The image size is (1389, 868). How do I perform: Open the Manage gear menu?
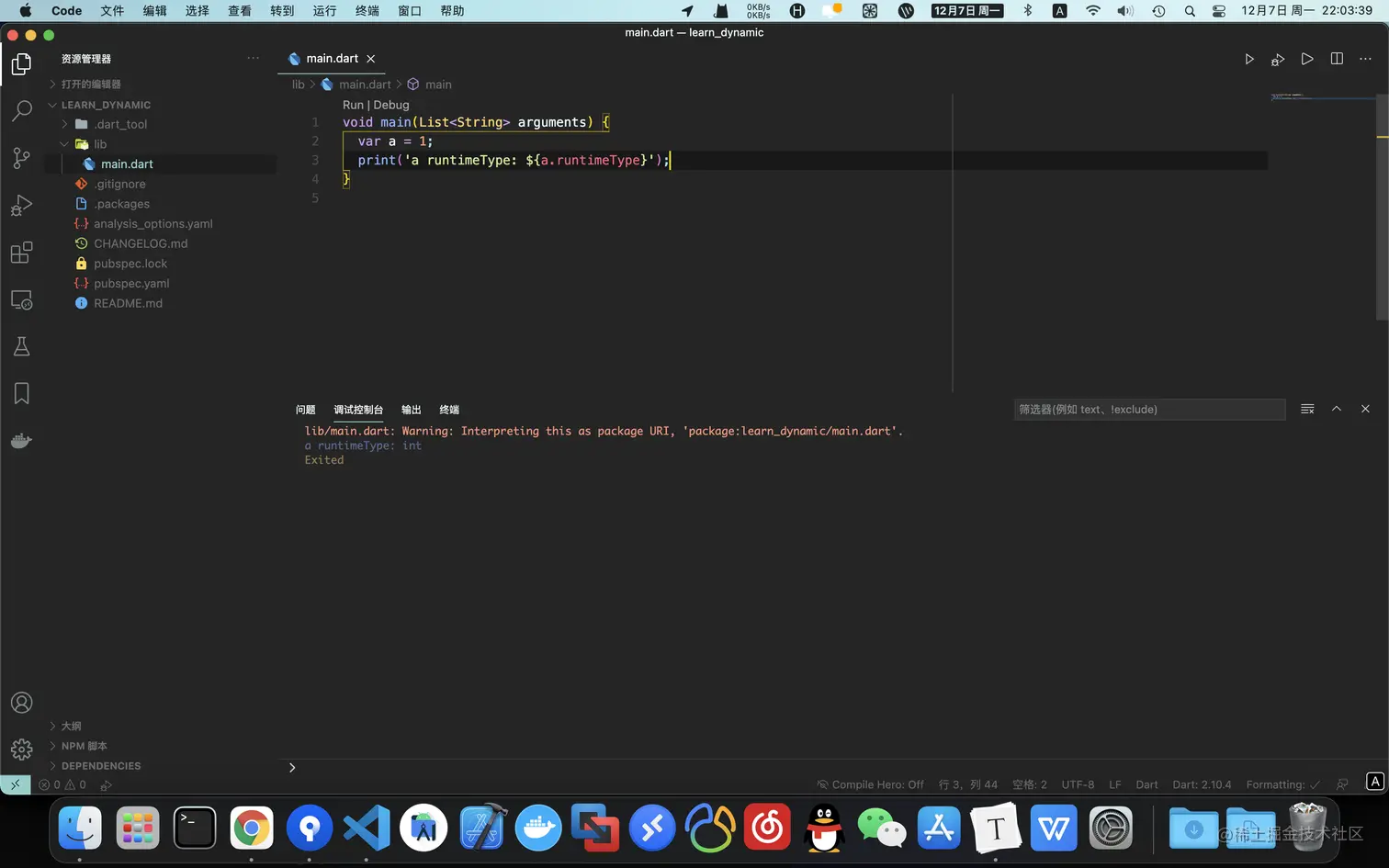pos(21,750)
